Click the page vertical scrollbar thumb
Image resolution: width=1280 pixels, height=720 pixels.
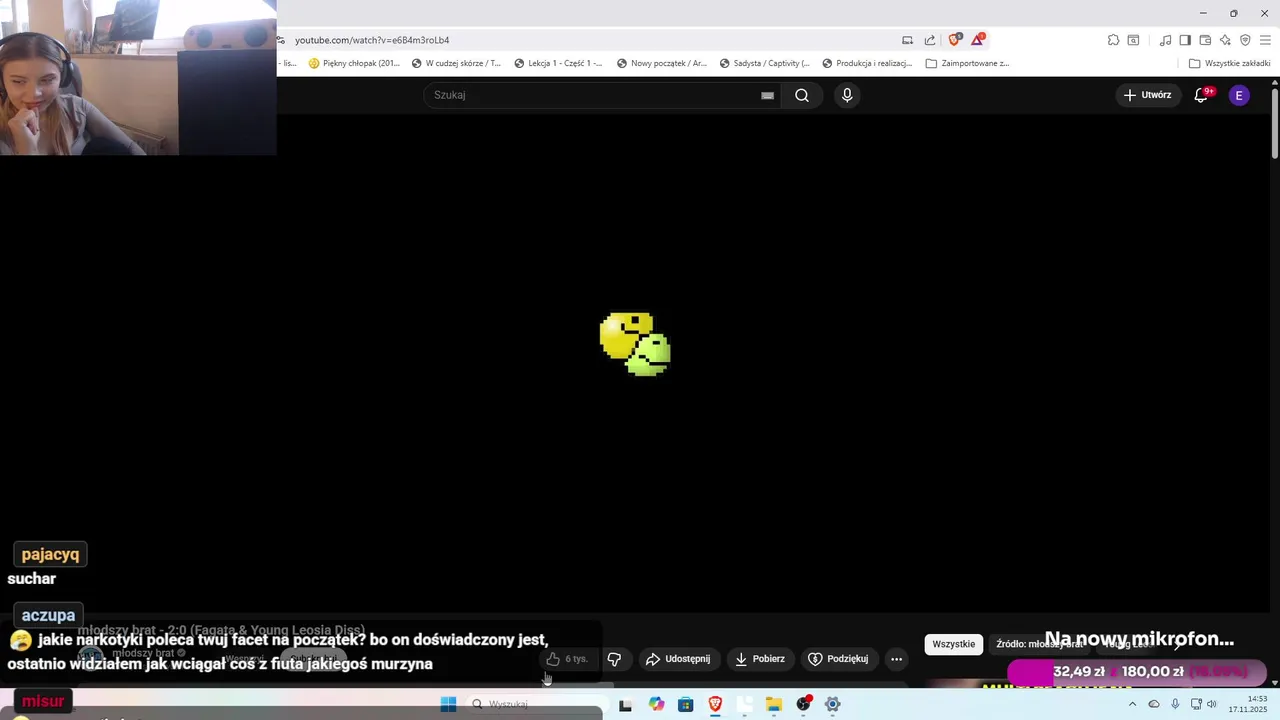click(1275, 123)
